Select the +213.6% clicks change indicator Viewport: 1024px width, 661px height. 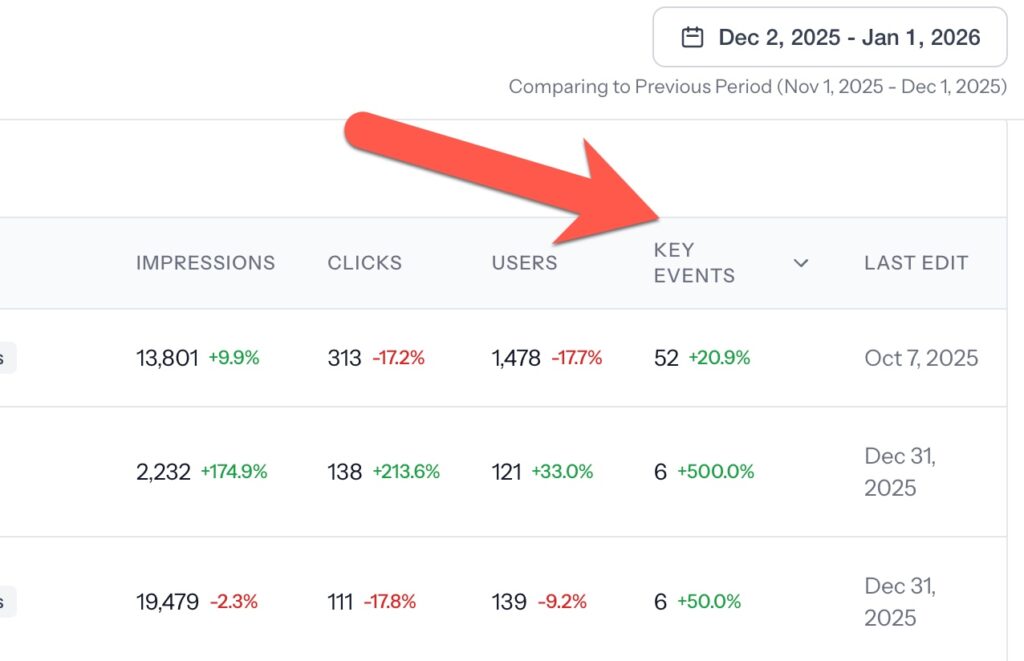(x=406, y=472)
